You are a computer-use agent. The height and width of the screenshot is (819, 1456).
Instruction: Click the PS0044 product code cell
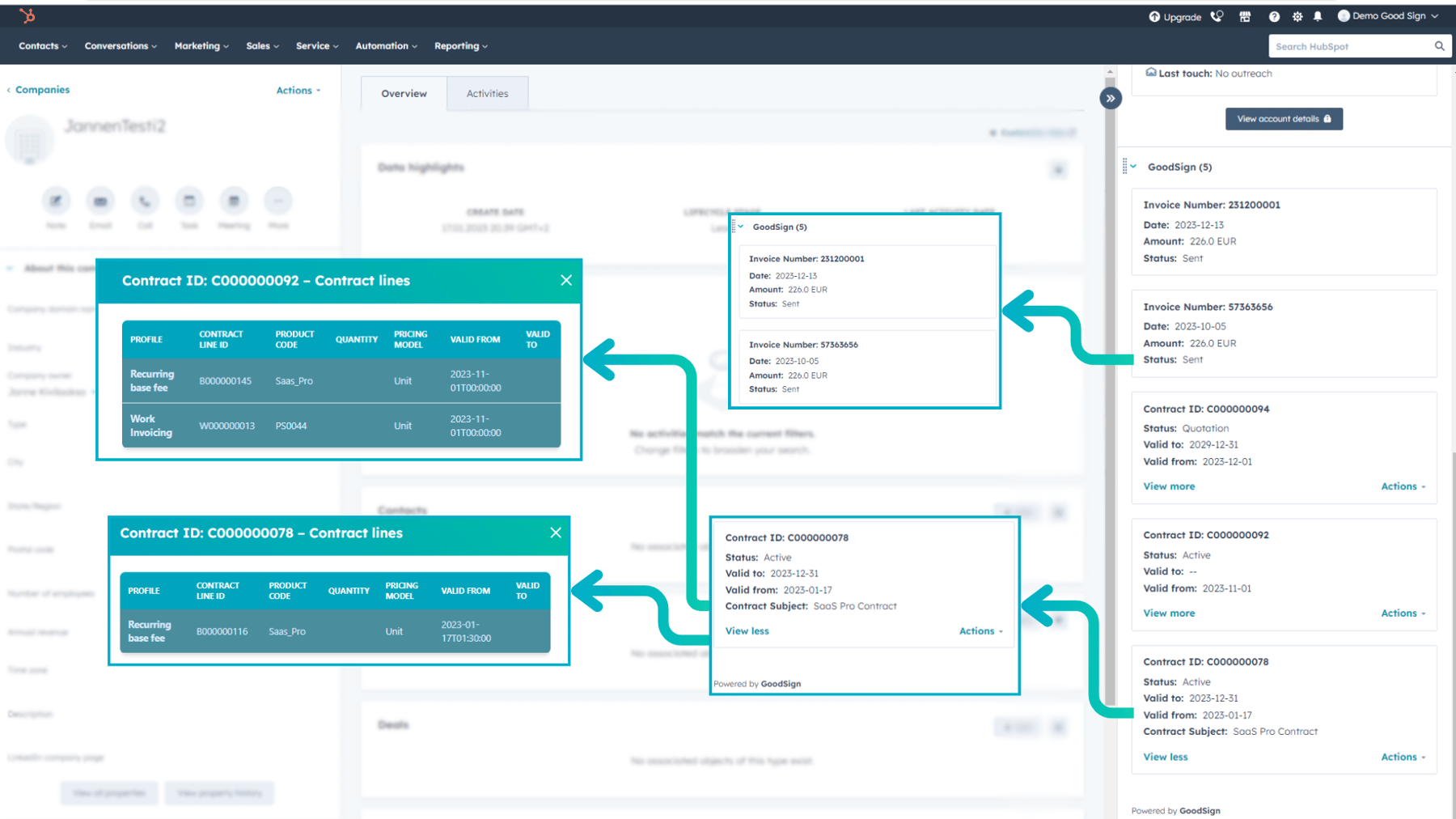click(x=291, y=426)
